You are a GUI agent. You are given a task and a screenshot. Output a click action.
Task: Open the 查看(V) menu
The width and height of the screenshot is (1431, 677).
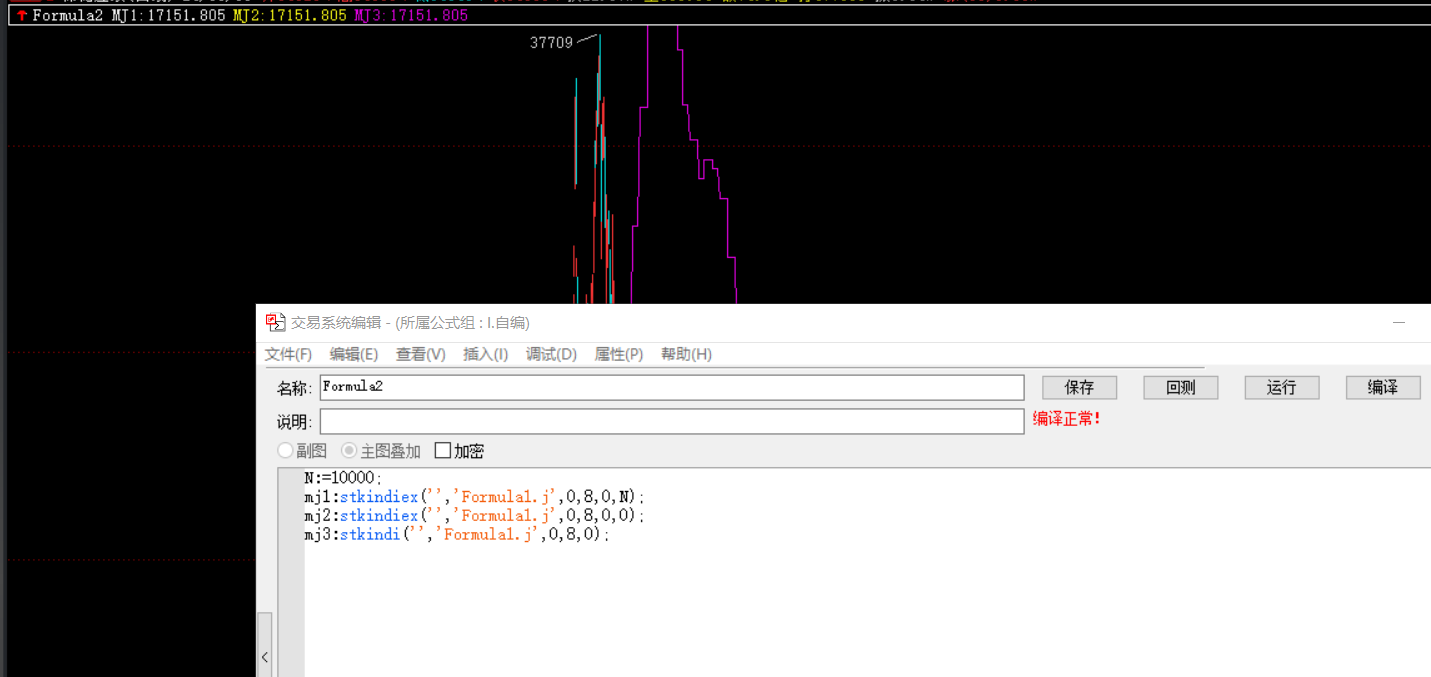[x=421, y=354]
